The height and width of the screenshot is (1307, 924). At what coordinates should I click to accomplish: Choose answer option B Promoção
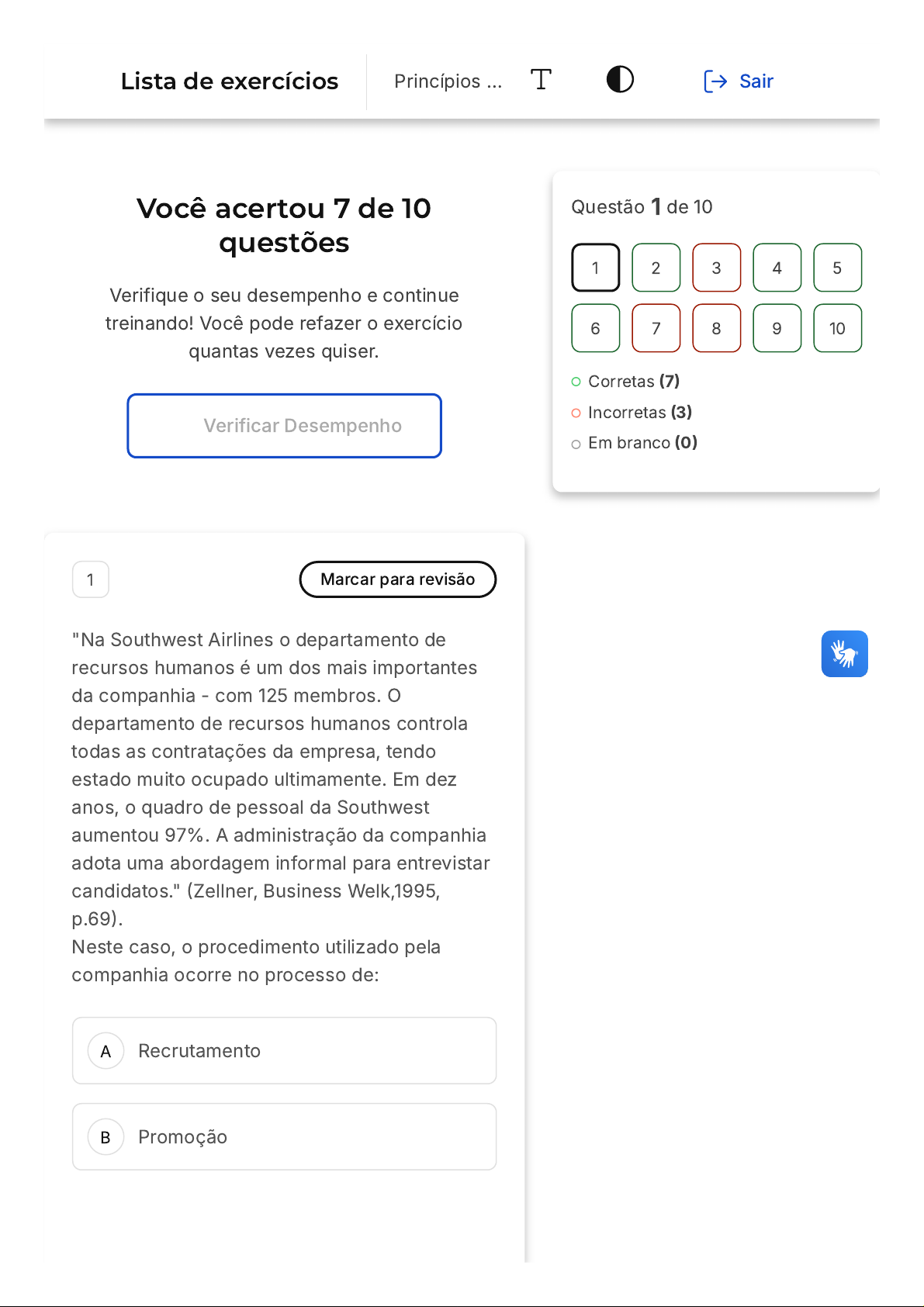tap(284, 1137)
